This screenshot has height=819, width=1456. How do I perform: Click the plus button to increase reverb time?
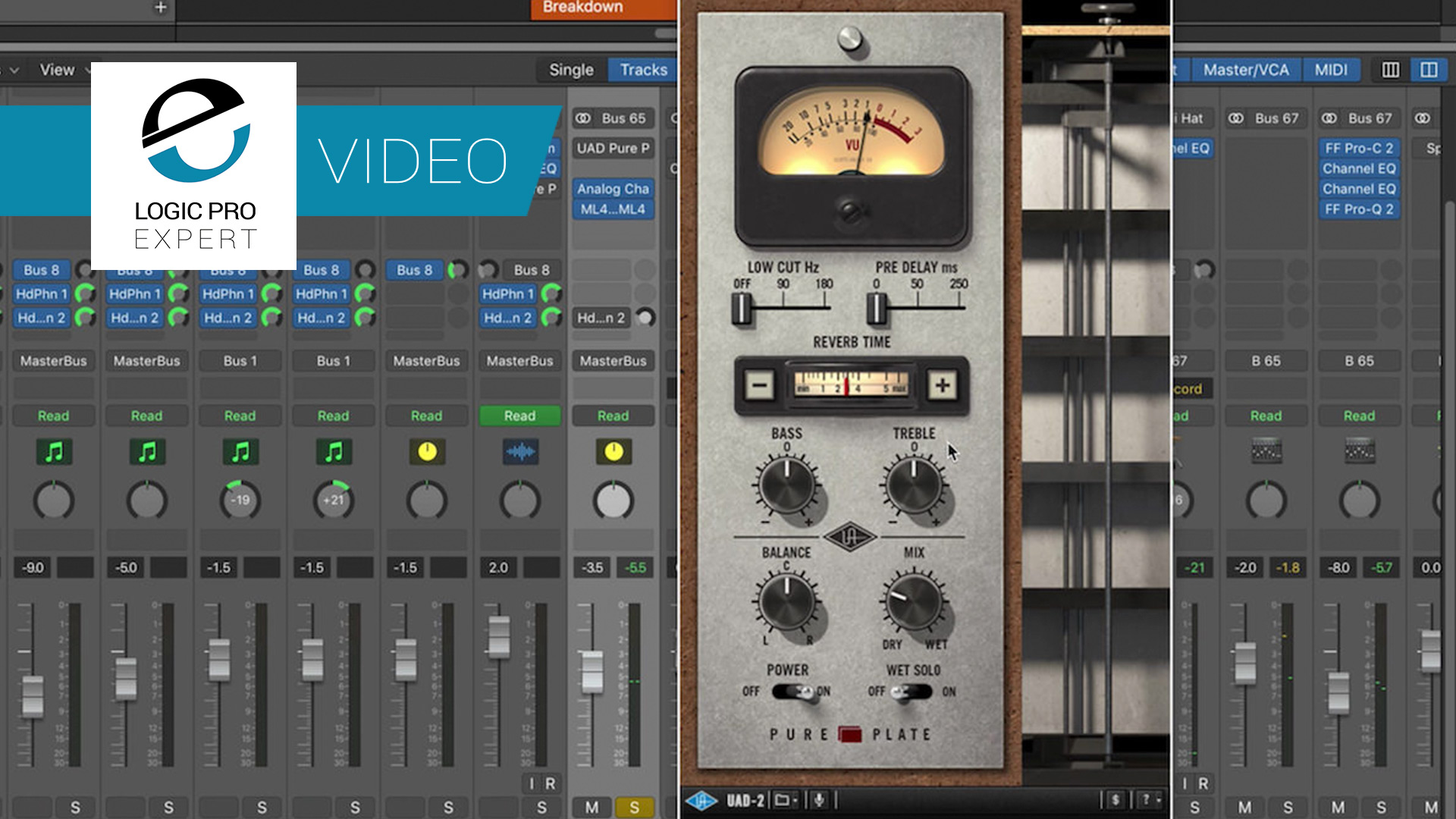tap(942, 385)
